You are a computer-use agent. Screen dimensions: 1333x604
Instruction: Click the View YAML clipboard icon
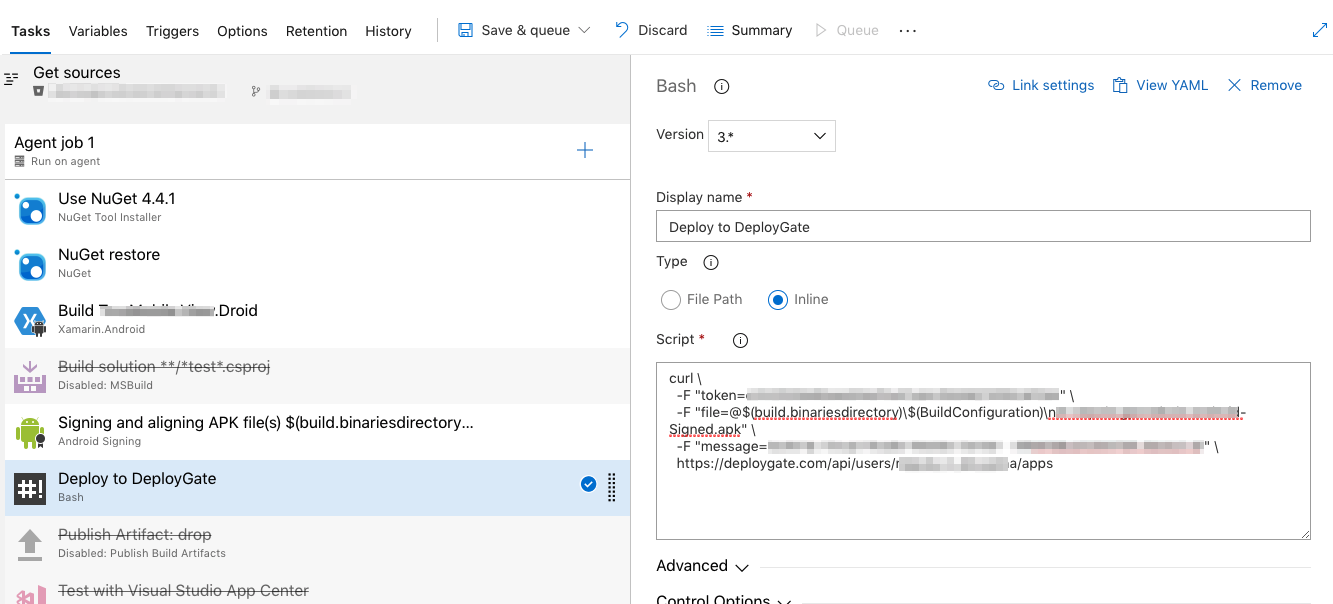tap(1120, 85)
